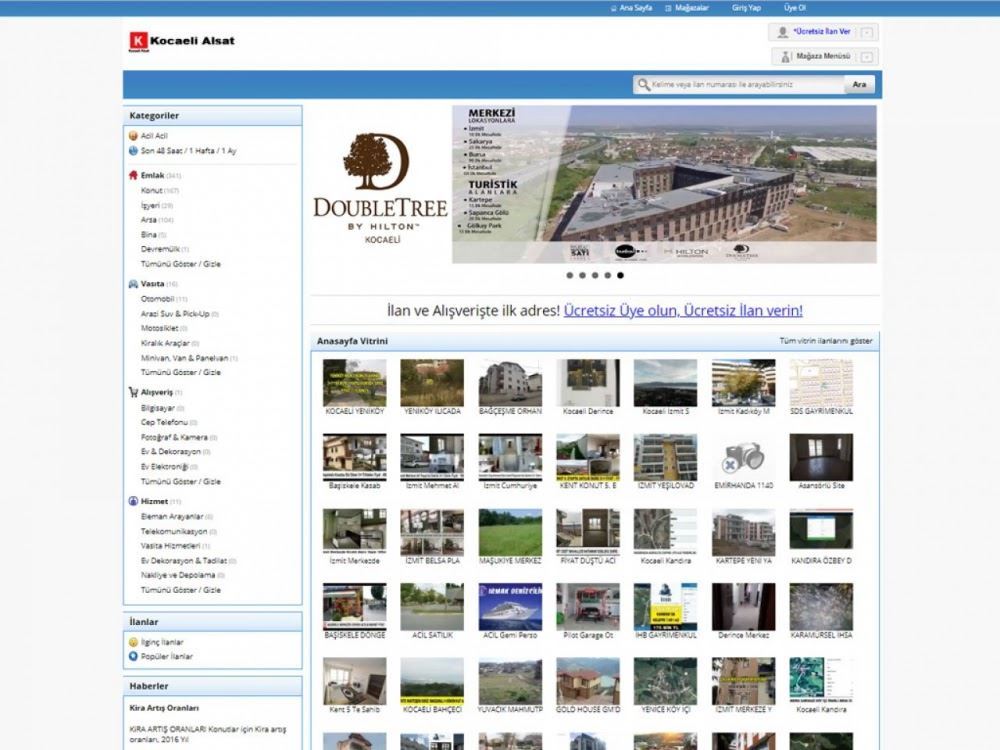Open the Devremülk category
Image resolution: width=1000 pixels, height=750 pixels.
click(160, 249)
